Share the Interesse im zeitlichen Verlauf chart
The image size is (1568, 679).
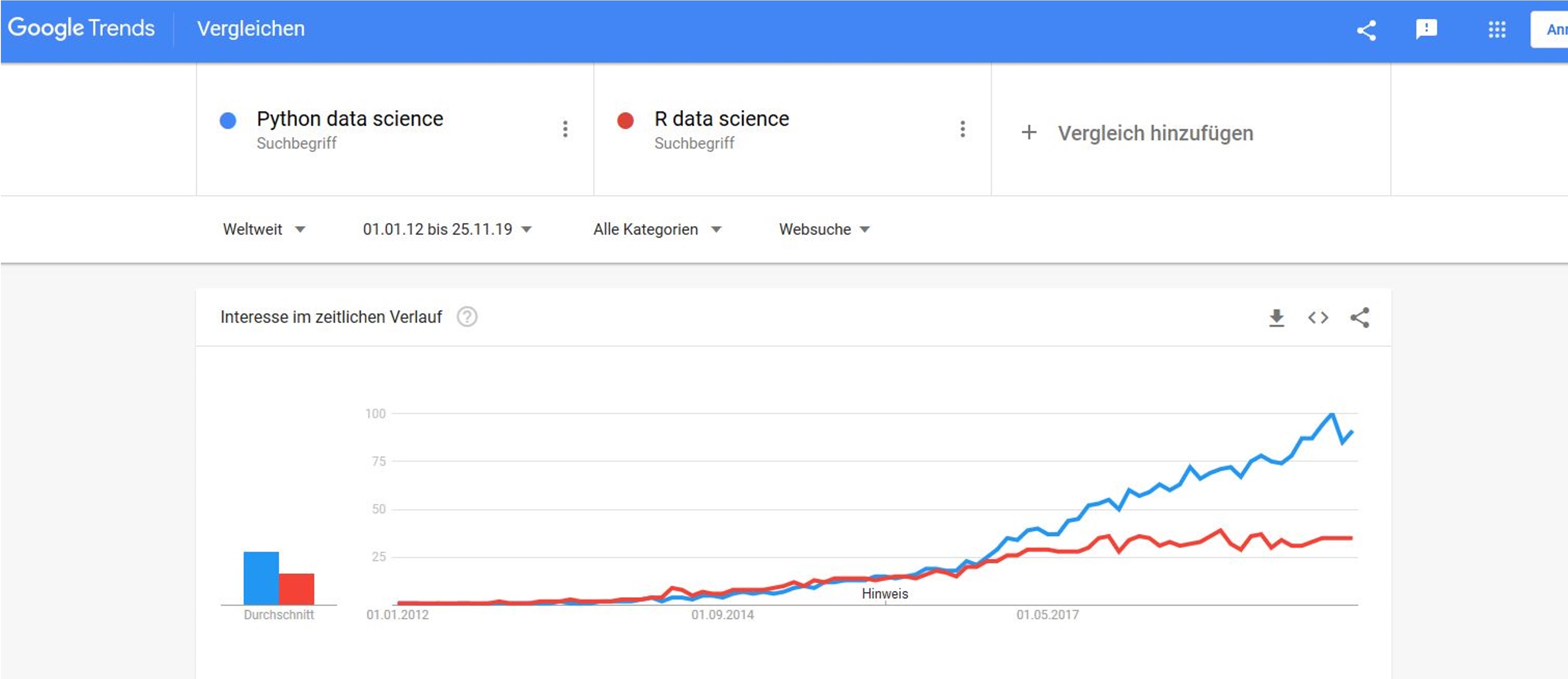(x=1360, y=317)
